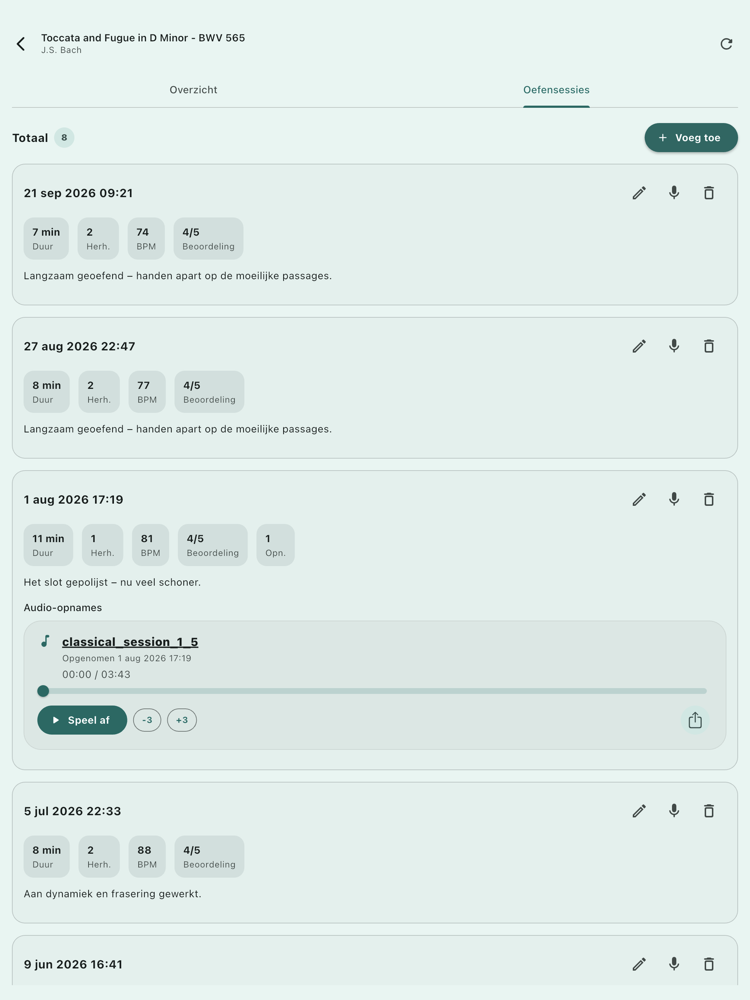The image size is (750, 1000).
Task: Play the recording with Speel af
Action: [x=82, y=720]
